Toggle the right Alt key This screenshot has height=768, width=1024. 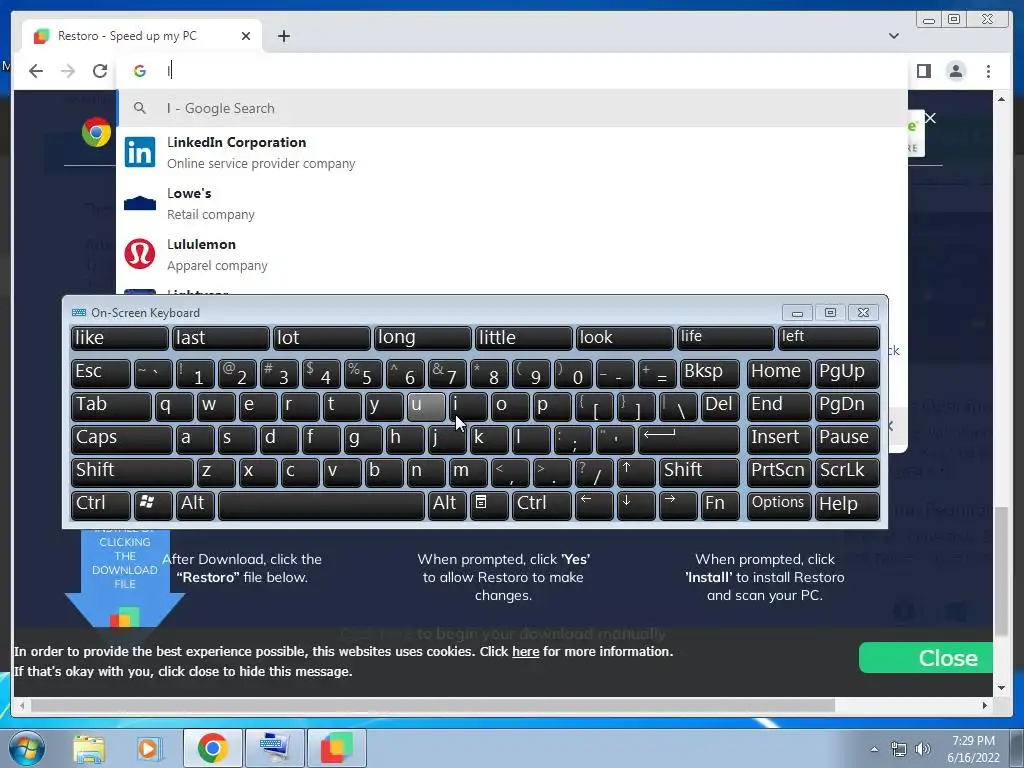click(447, 505)
